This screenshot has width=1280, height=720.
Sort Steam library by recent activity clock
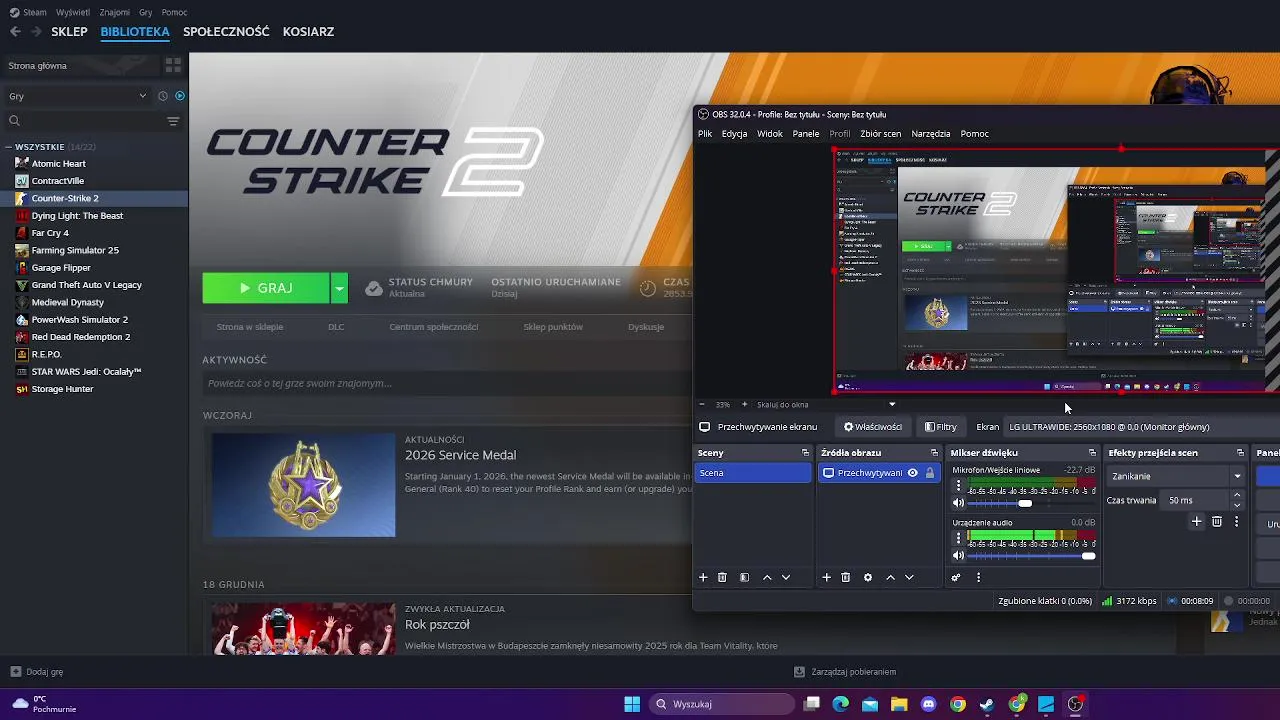coord(163,96)
